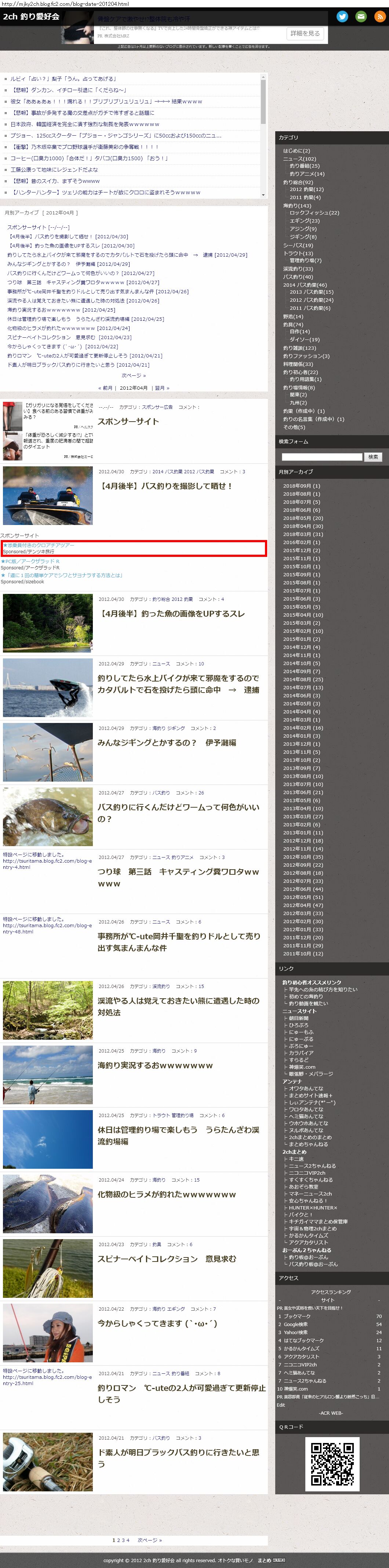Select category バス釣り(40)
Viewport: 389px width, 1568px height.
[x=298, y=277]
